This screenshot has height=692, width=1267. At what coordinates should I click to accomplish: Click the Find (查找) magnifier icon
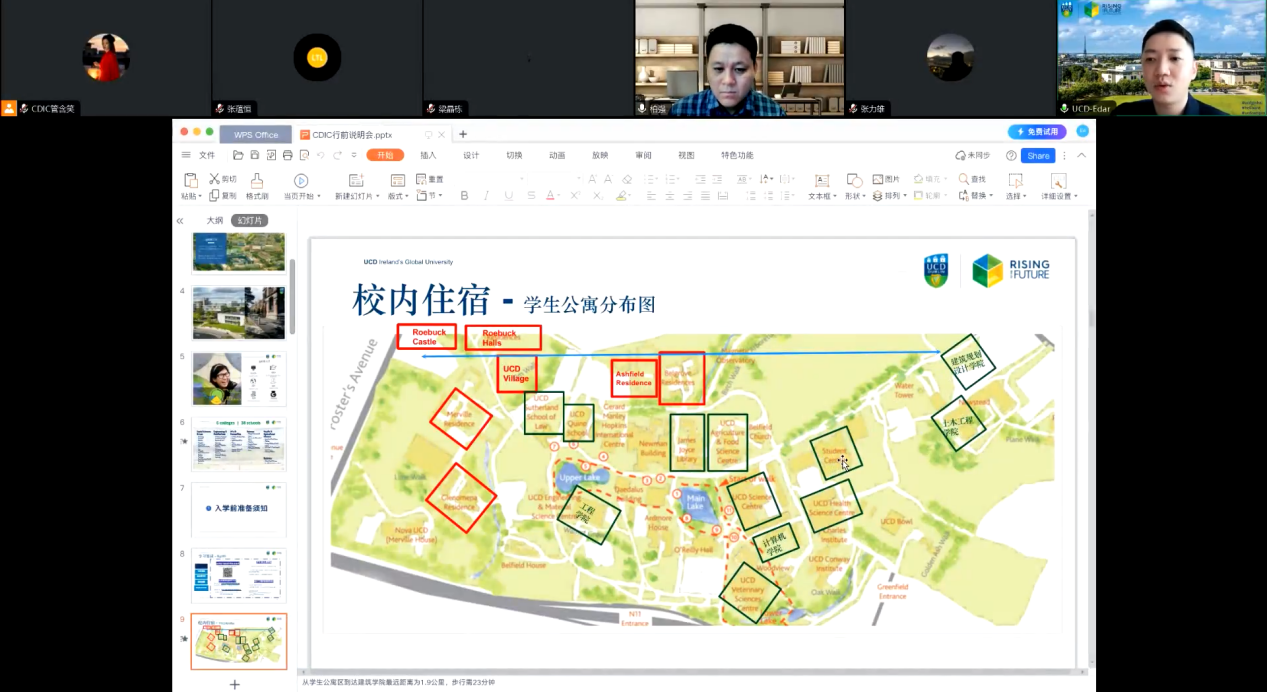(964, 179)
